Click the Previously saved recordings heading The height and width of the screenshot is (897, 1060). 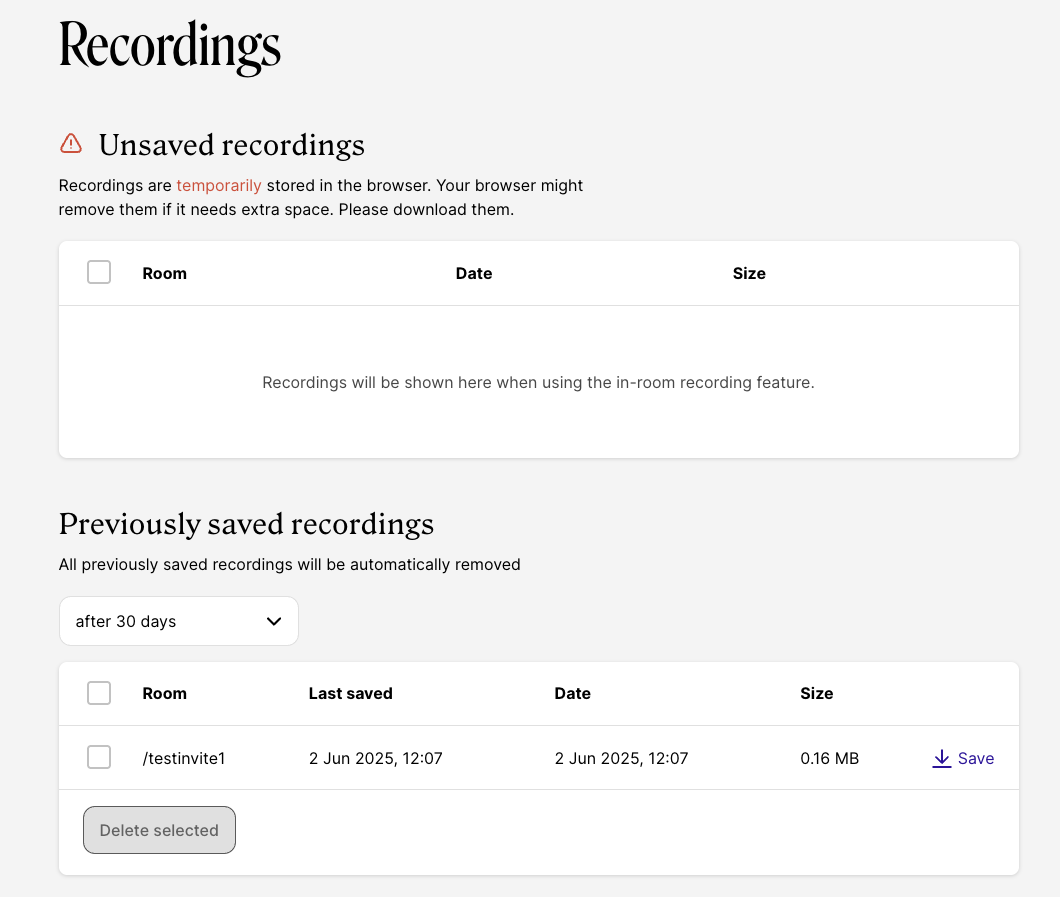click(246, 524)
